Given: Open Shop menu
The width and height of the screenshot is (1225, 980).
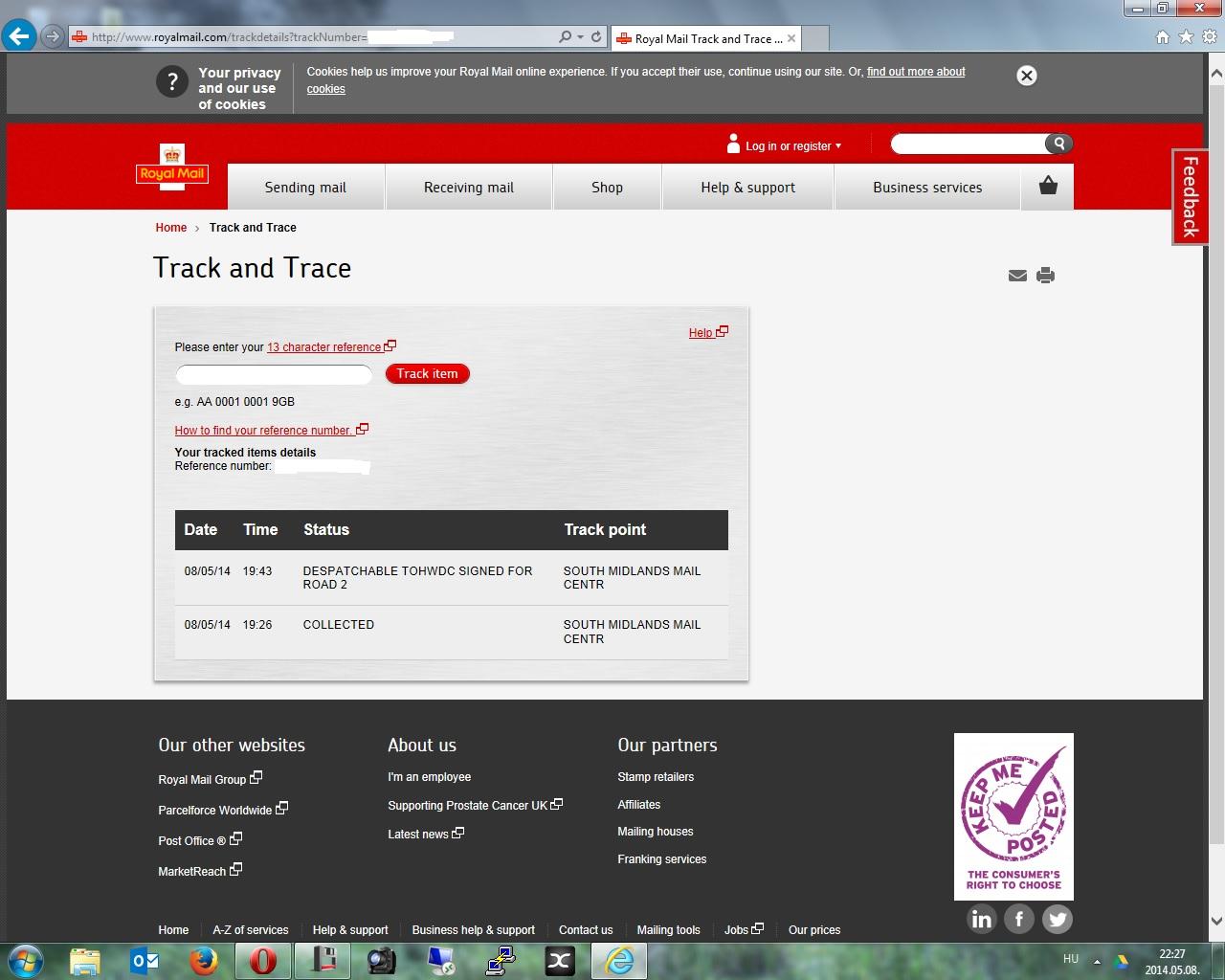Looking at the screenshot, I should pos(607,188).
